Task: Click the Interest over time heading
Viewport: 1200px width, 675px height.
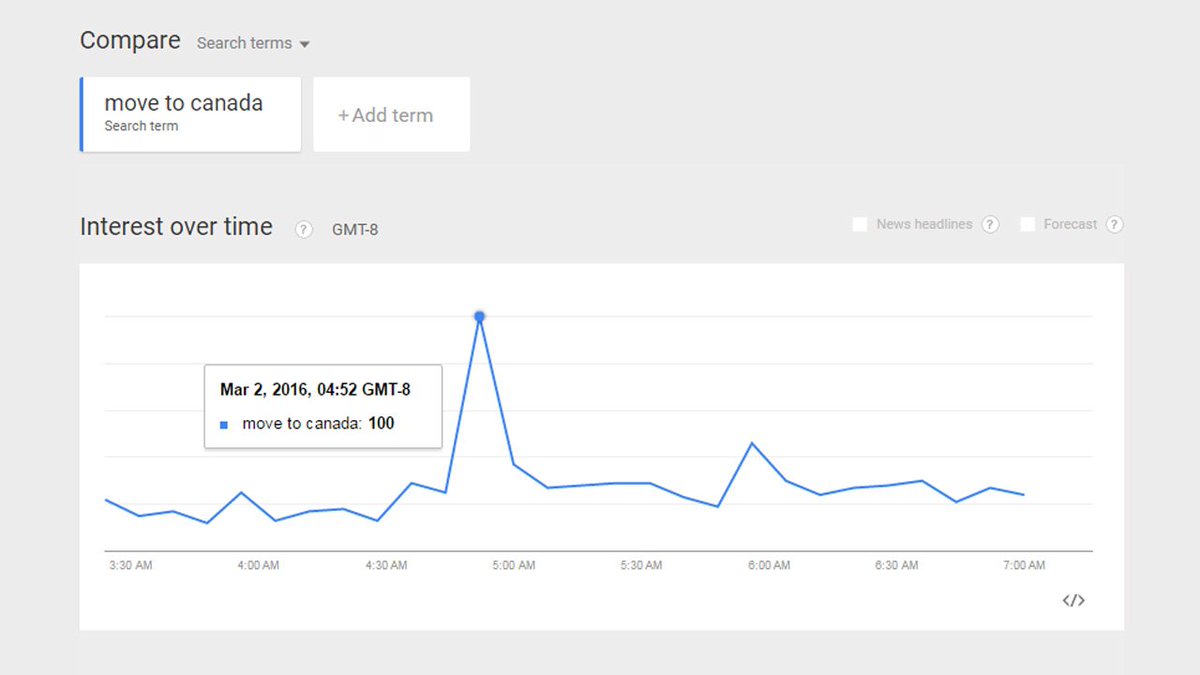Action: 176,227
